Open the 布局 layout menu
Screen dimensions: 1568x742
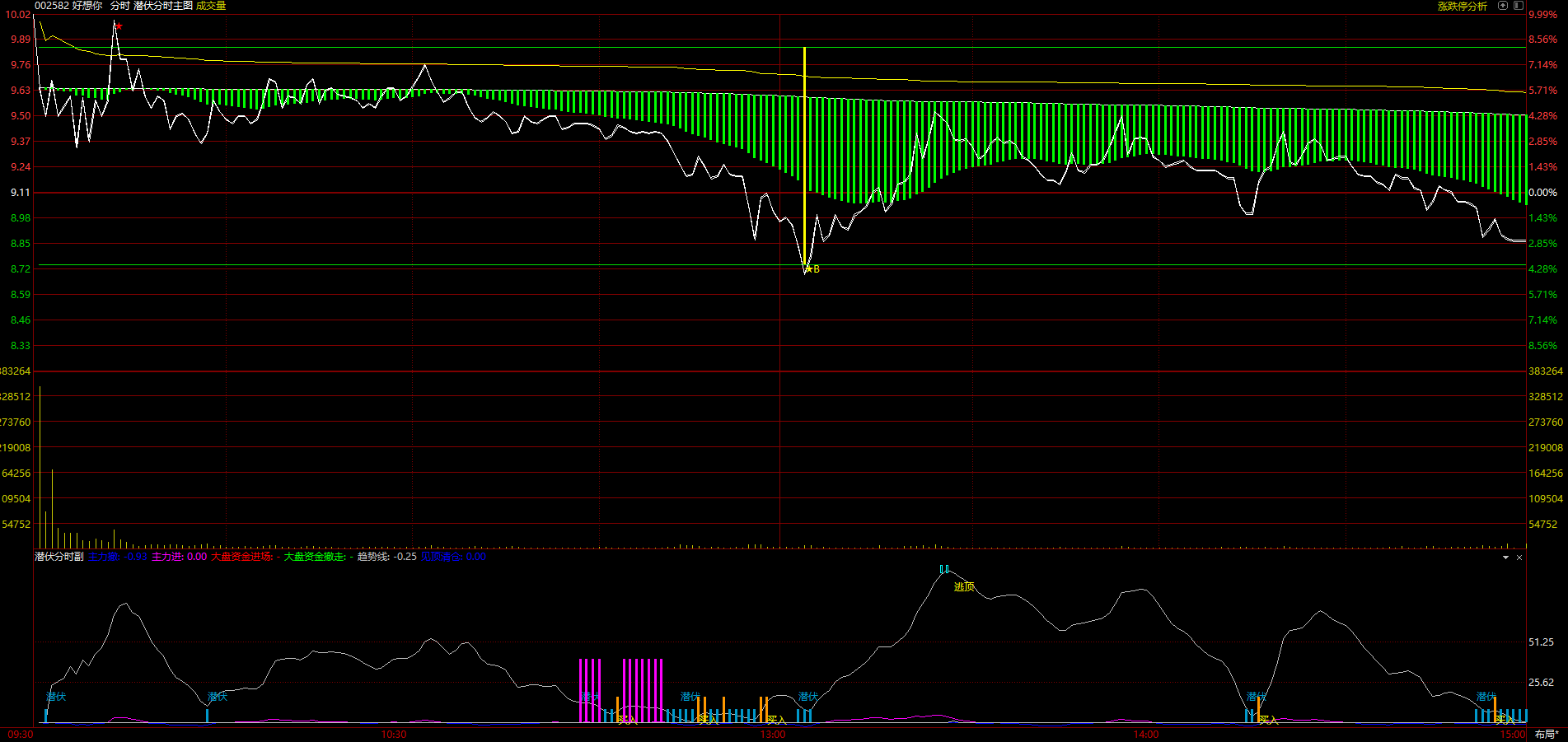(x=1547, y=734)
